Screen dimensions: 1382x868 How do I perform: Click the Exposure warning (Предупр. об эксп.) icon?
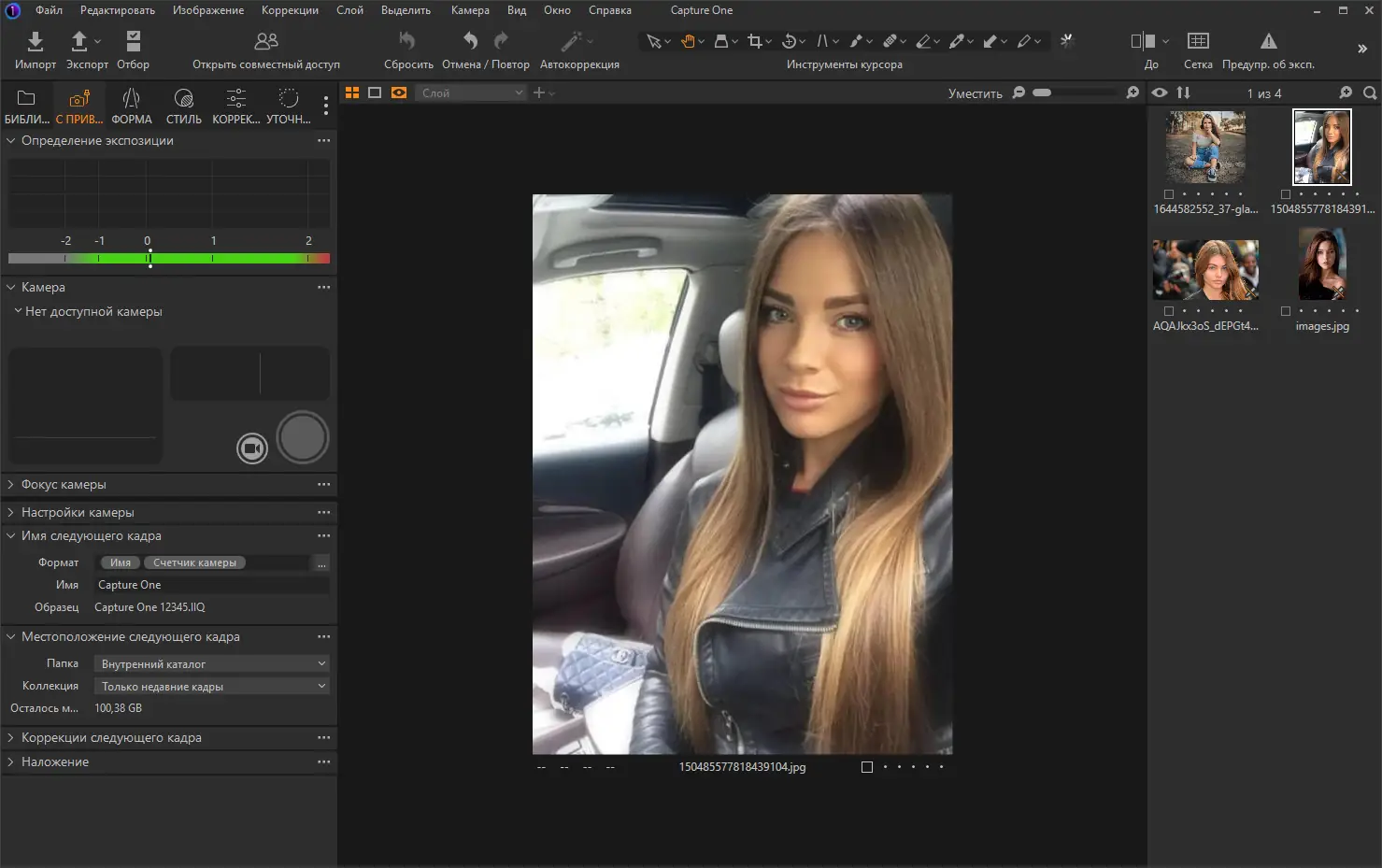pos(1268,41)
